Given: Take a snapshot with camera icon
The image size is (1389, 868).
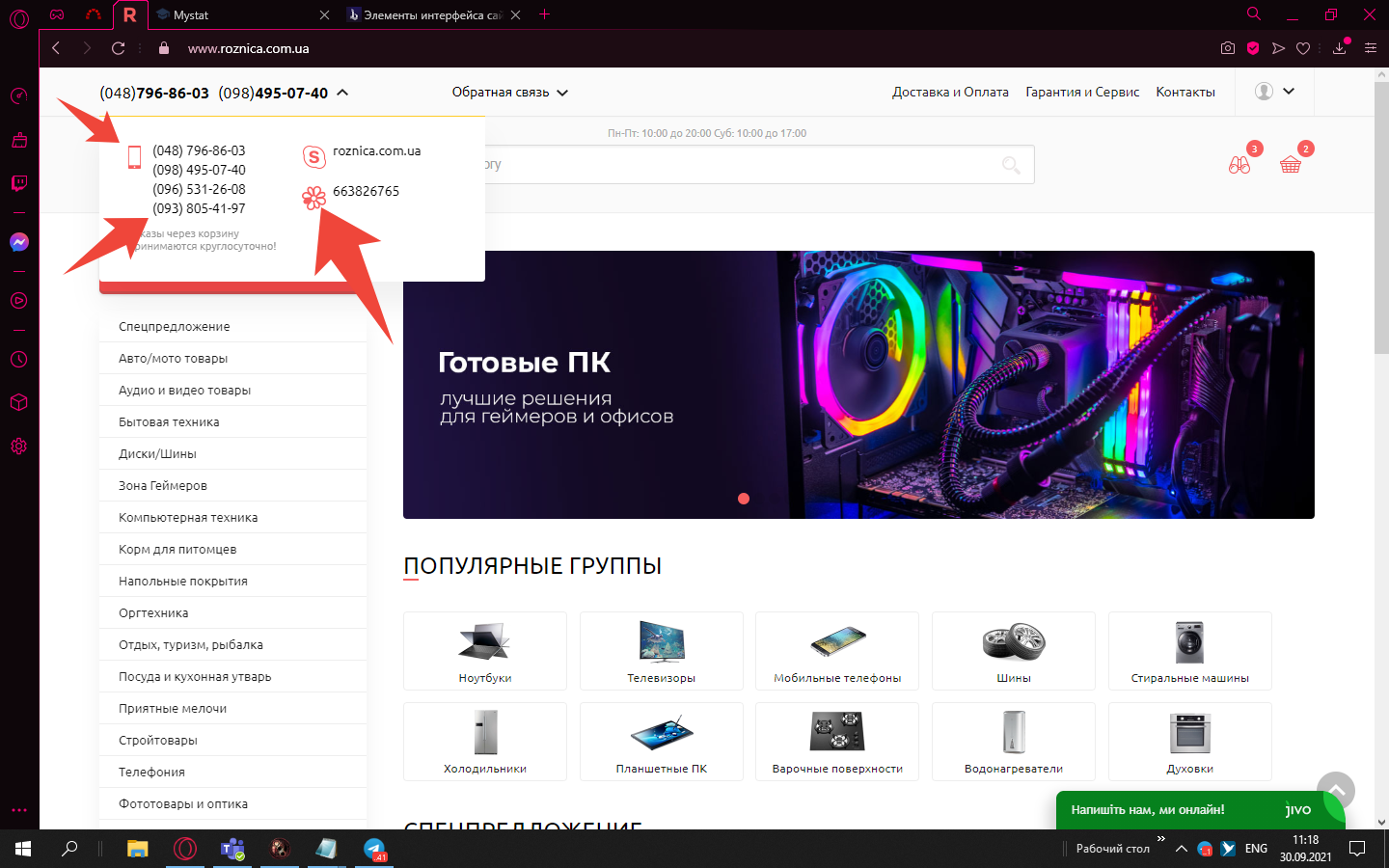Looking at the screenshot, I should 1227,48.
